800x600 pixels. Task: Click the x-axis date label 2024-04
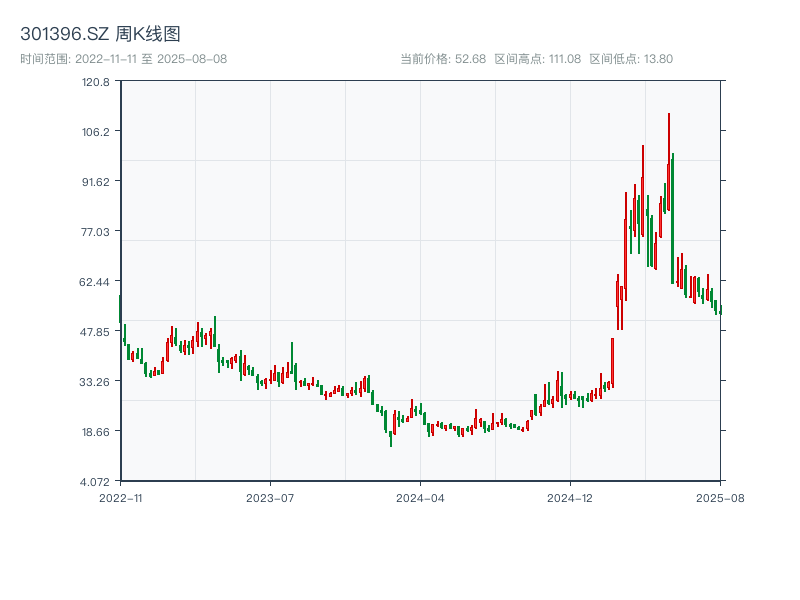coord(420,498)
